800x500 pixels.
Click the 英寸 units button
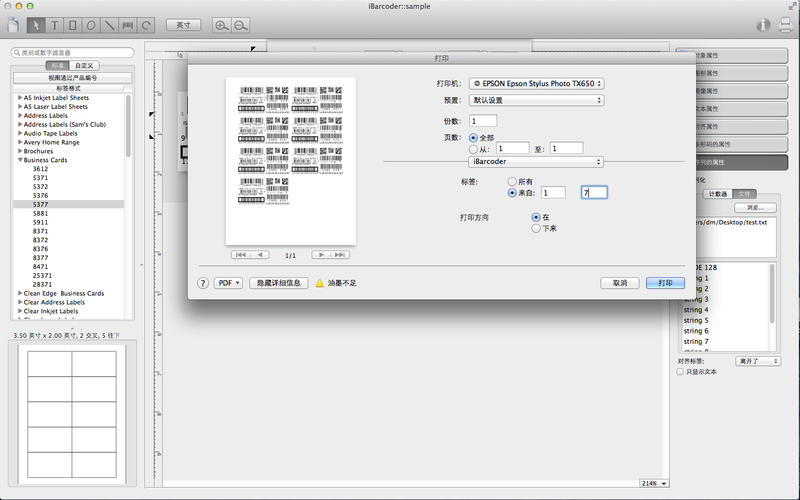click(184, 25)
